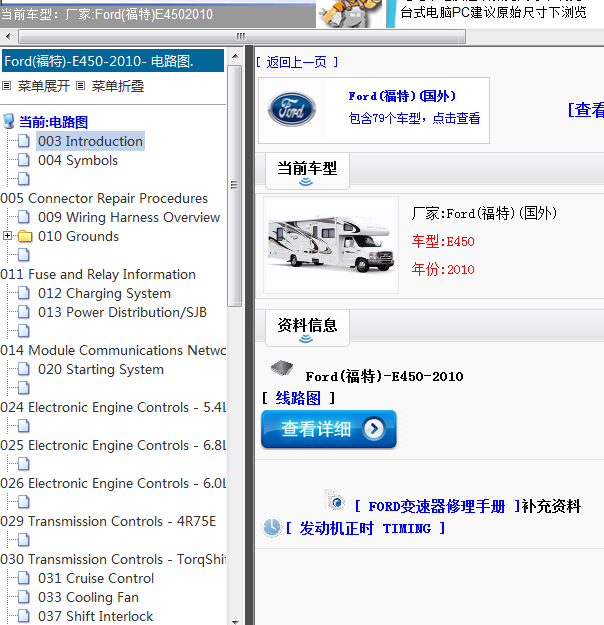Click 包含79个车型，点击查看 link

414,118
